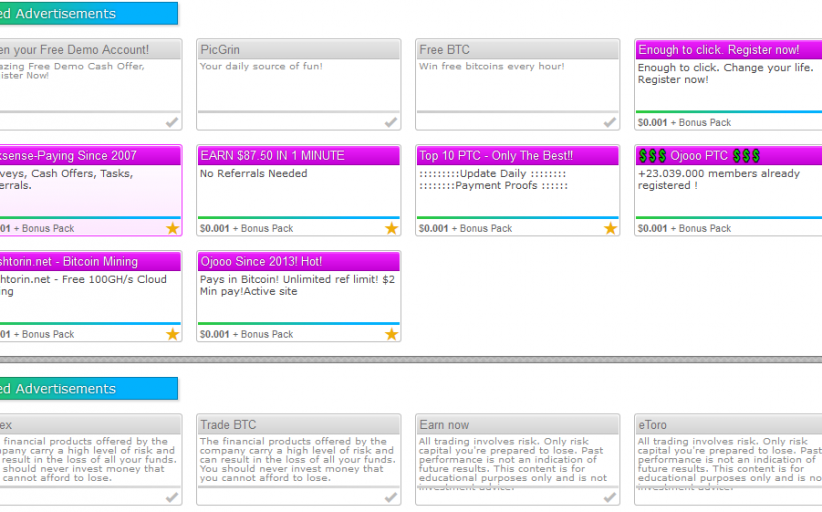Viewport: 822px width, 512px height.
Task: Open the eToro advertisement
Action: pos(652,425)
